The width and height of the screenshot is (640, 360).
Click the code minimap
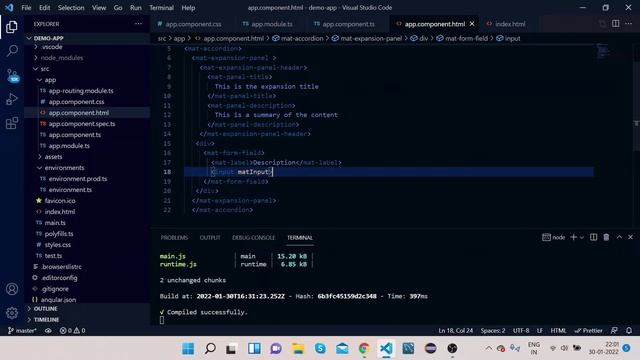[603, 51]
